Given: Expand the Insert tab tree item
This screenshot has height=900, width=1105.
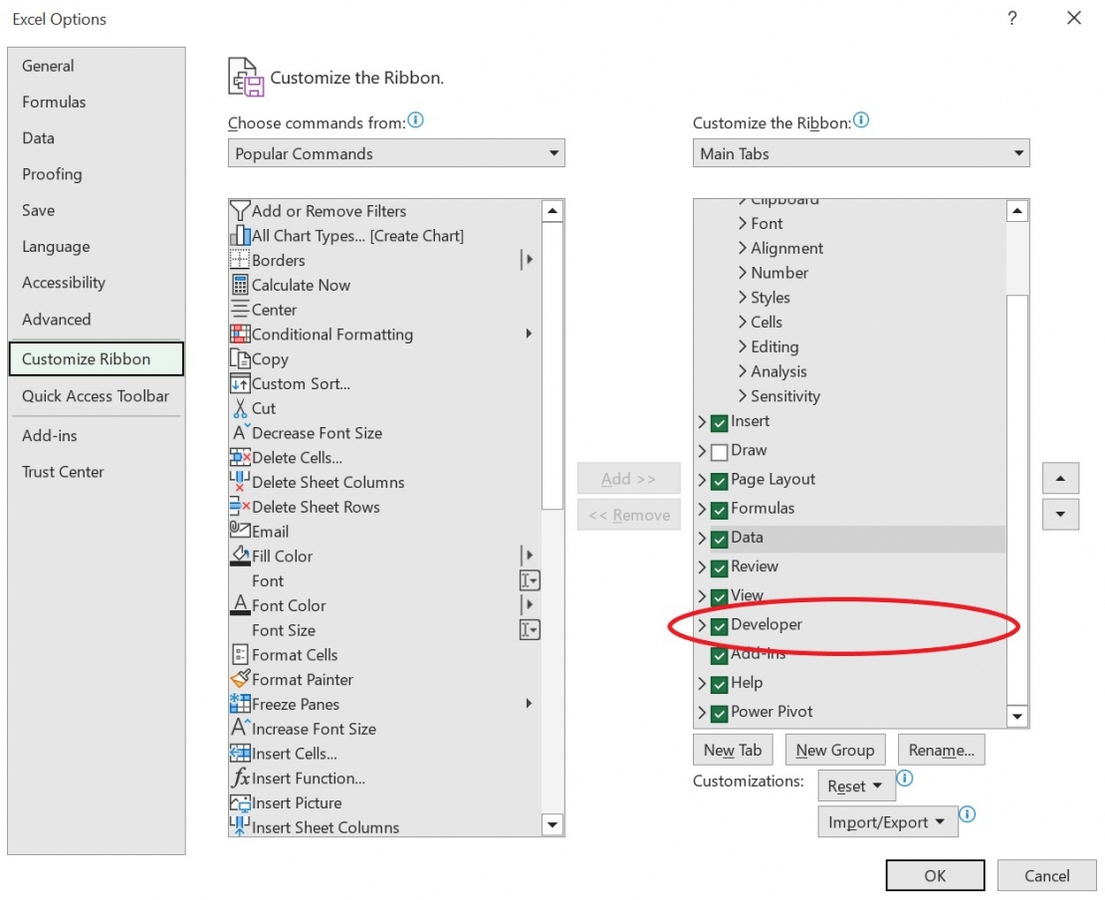Looking at the screenshot, I should pos(701,421).
